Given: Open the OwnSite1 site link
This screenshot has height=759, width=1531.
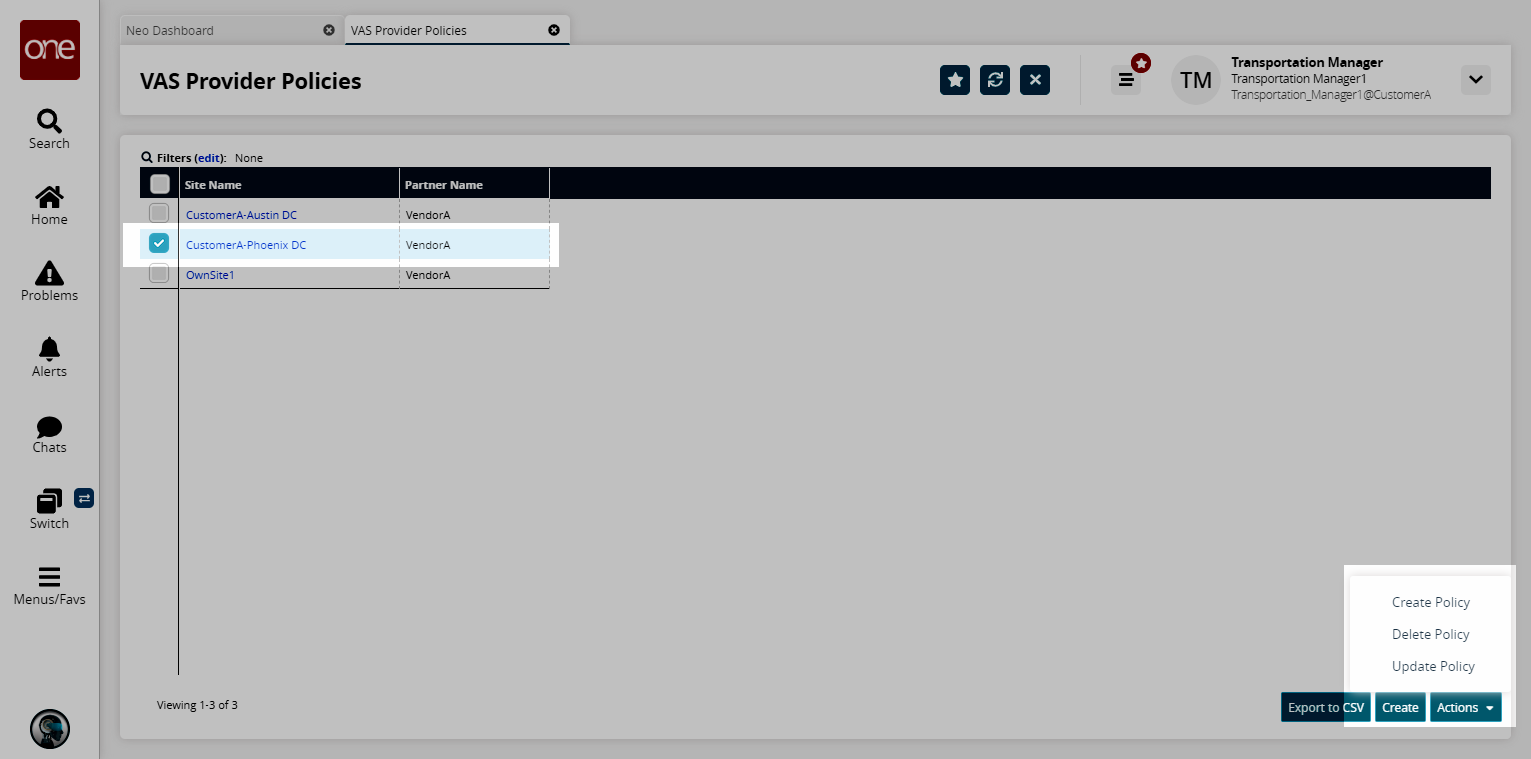Looking at the screenshot, I should pyautogui.click(x=210, y=275).
